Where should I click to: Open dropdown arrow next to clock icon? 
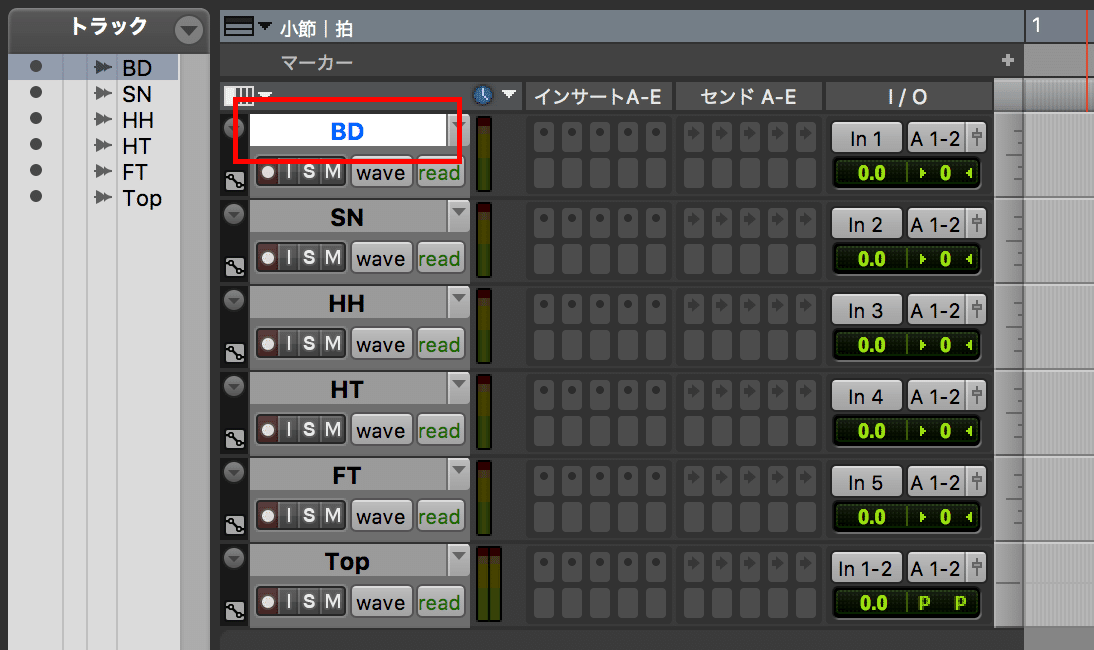pos(509,94)
